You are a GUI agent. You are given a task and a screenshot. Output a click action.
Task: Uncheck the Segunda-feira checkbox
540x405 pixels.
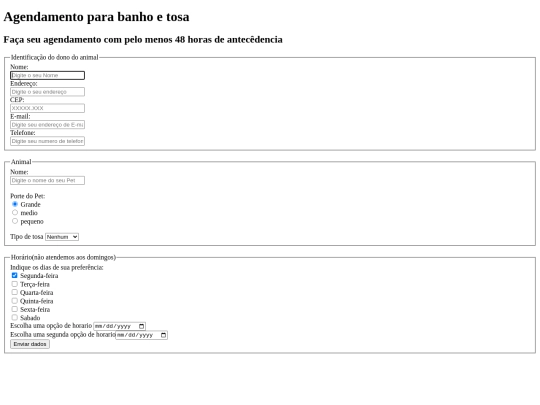click(14, 276)
